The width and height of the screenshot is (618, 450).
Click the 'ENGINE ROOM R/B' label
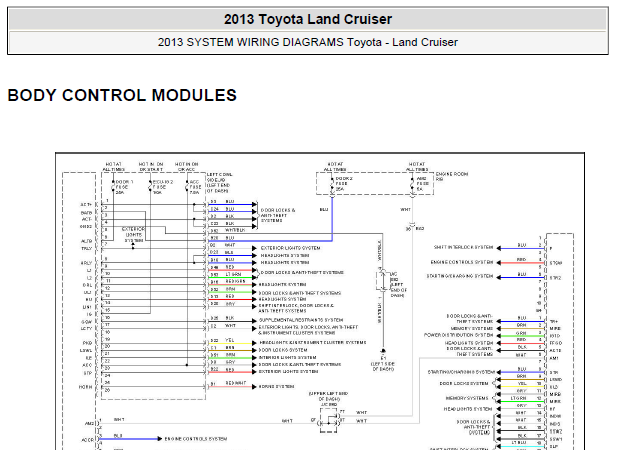[452, 176]
